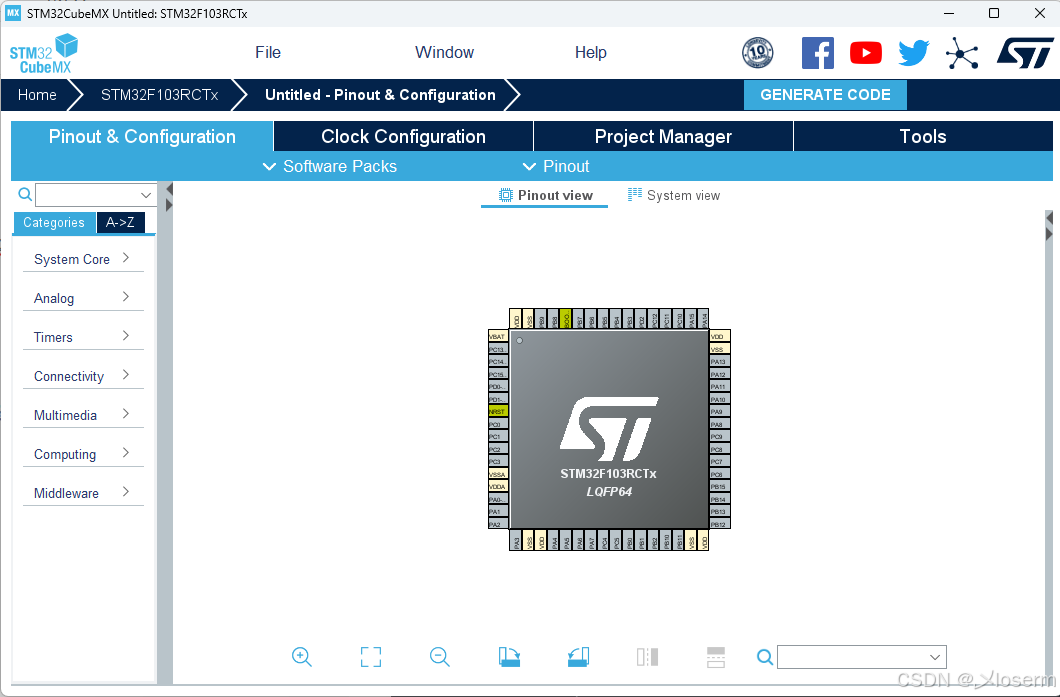Click the Untitled - Pinout & Configuration breadcrumb
This screenshot has width=1060, height=697.
click(380, 95)
